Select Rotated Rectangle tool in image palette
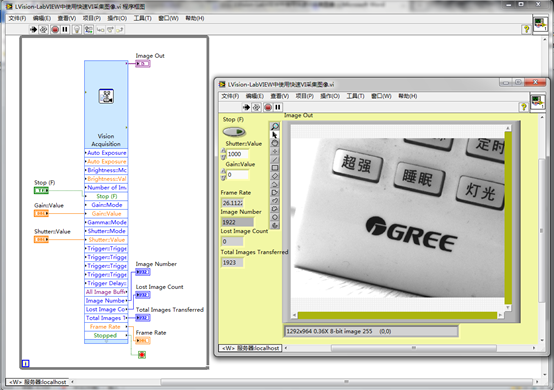554x390 pixels. tap(275, 176)
